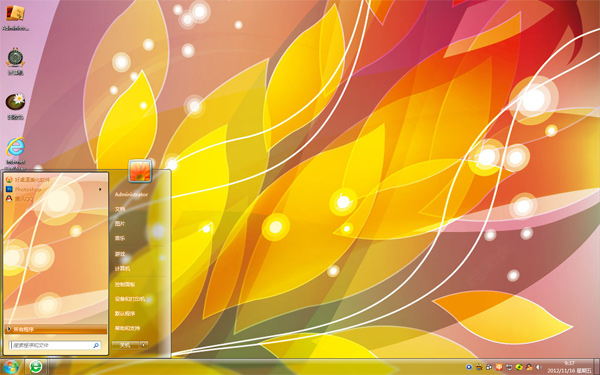Launch 腾讯QQ from the Start menu
The height and width of the screenshot is (375, 600).
[x=21, y=199]
